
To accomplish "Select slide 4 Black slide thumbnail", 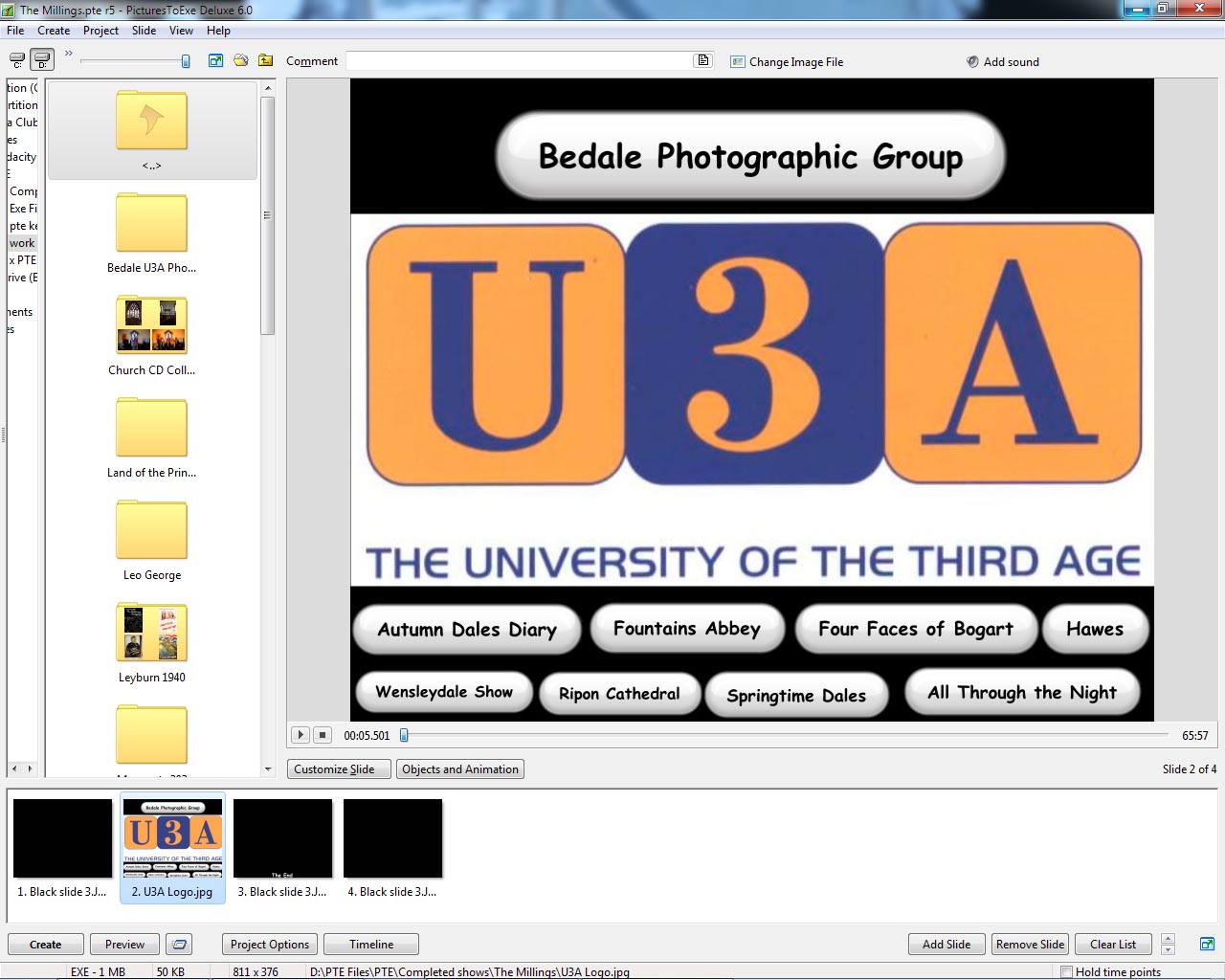I will pos(392,848).
